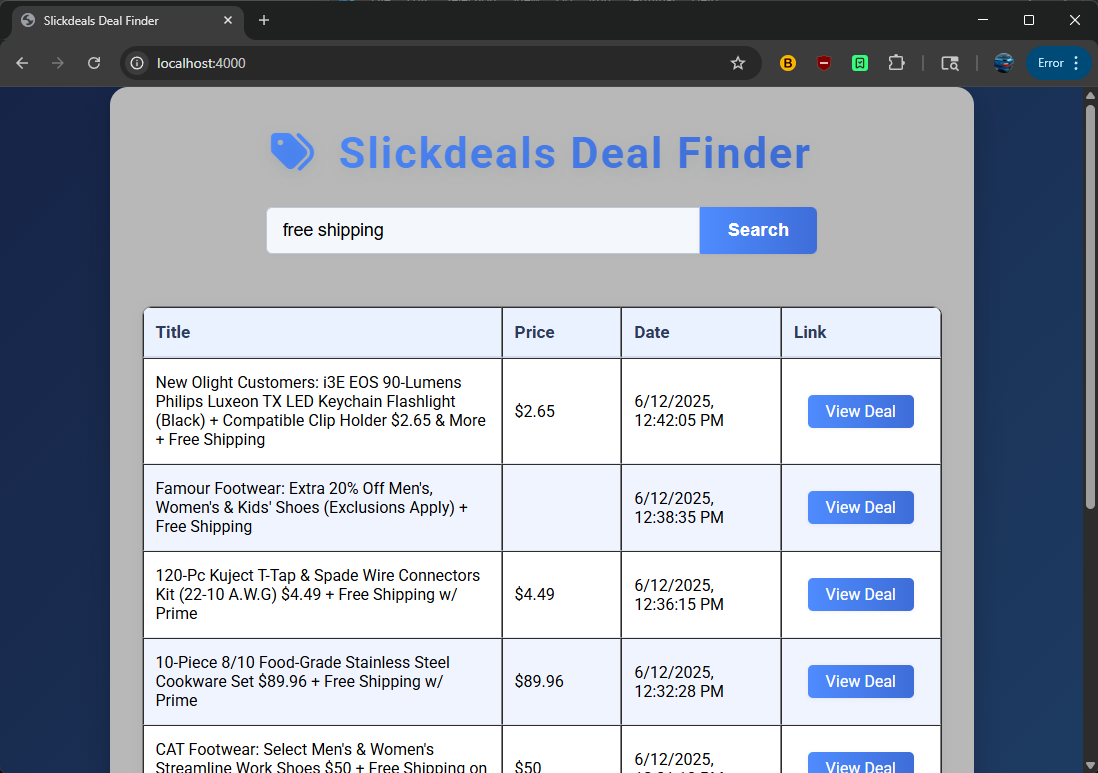Bookmark this page with the star icon

point(738,63)
